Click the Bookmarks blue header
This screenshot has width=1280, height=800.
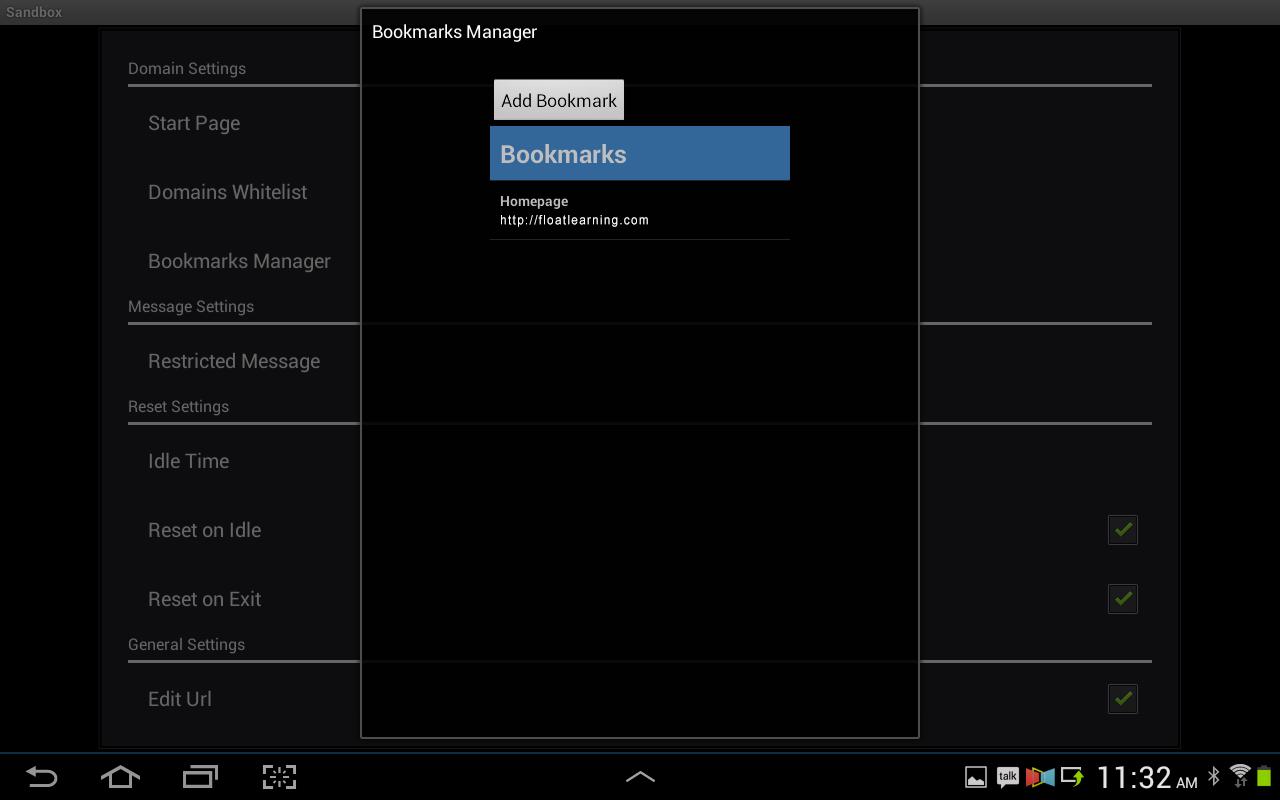[x=640, y=153]
